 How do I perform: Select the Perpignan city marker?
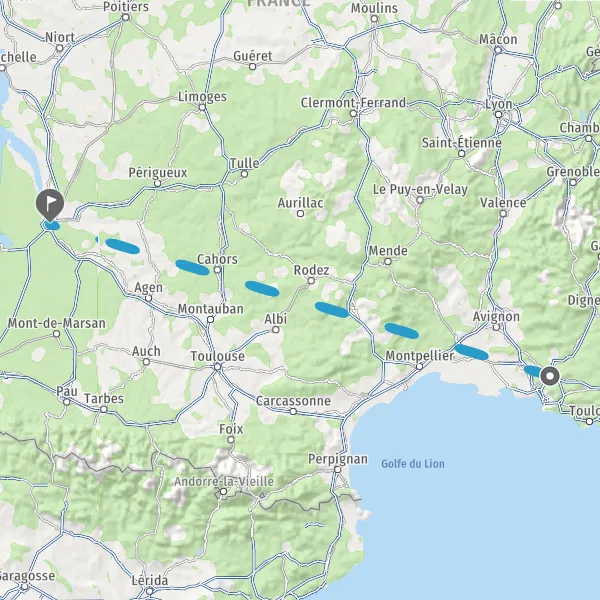pyautogui.click(x=338, y=470)
